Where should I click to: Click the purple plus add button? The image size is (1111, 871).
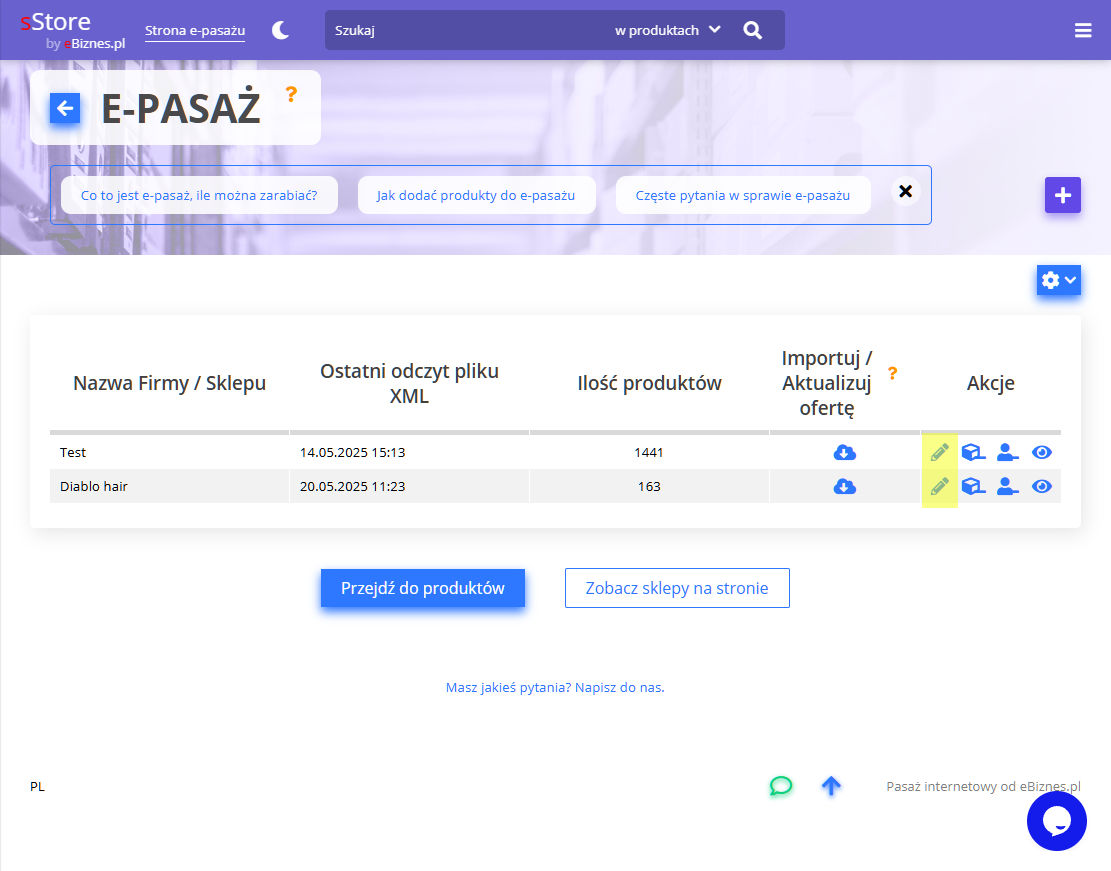(x=1062, y=195)
